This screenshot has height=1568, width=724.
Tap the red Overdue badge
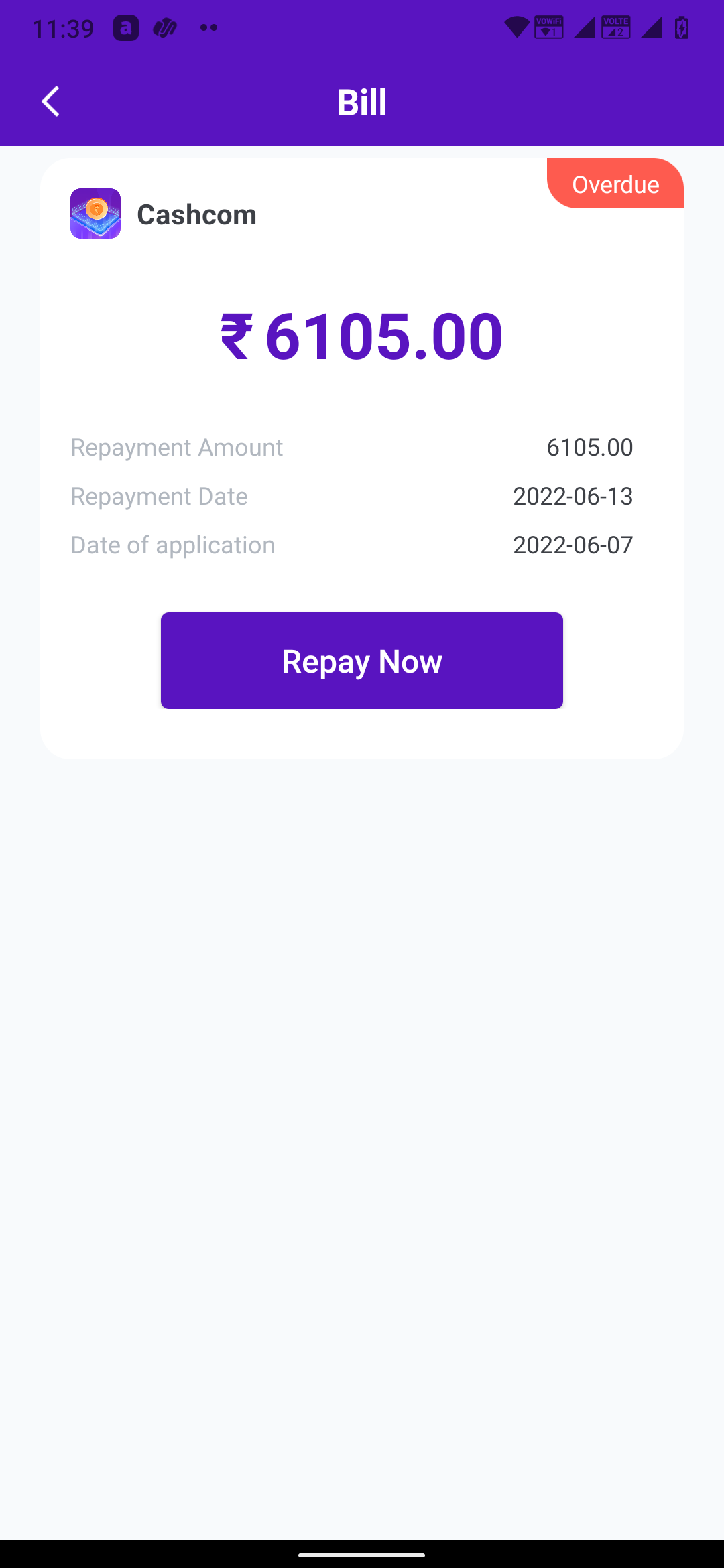[x=615, y=184]
